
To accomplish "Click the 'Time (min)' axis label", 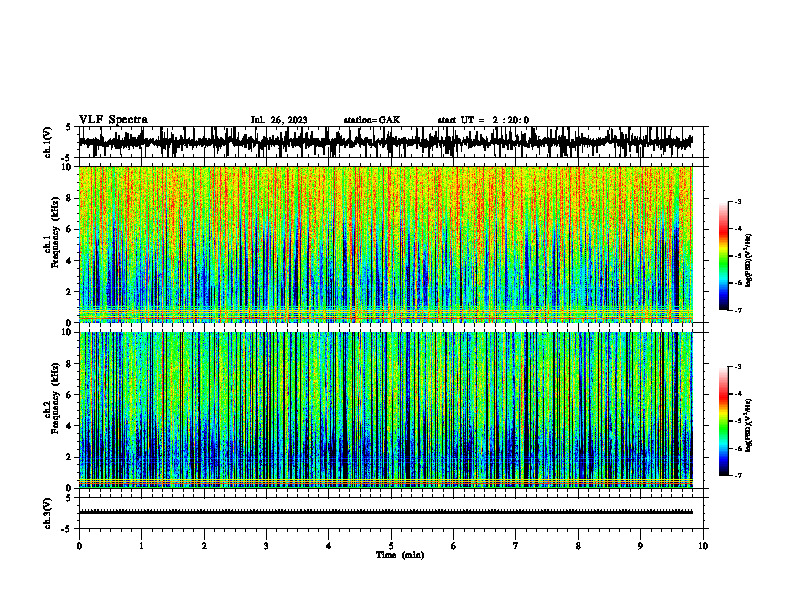I will [x=400, y=555].
